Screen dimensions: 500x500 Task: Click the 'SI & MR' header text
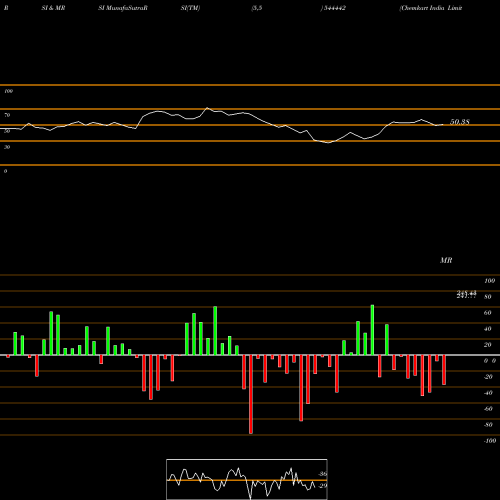53,8
